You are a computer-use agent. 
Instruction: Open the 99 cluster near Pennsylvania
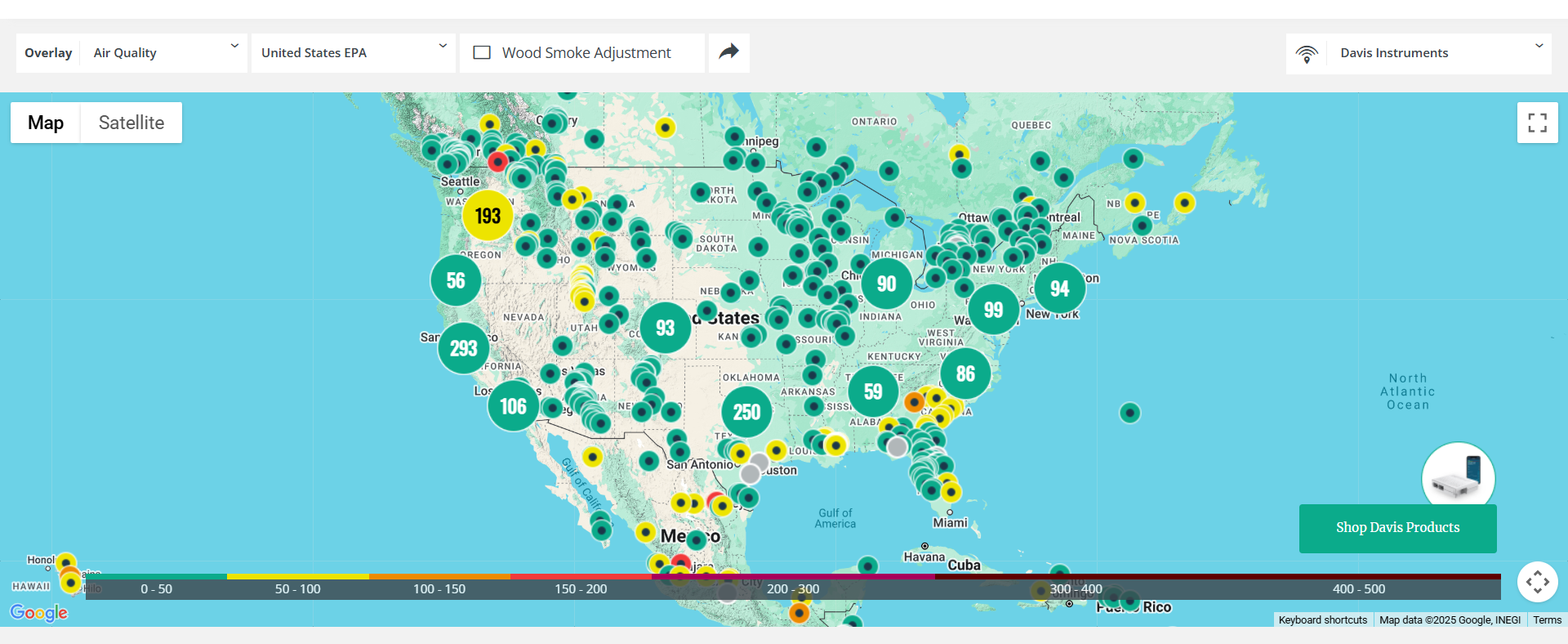(x=993, y=310)
